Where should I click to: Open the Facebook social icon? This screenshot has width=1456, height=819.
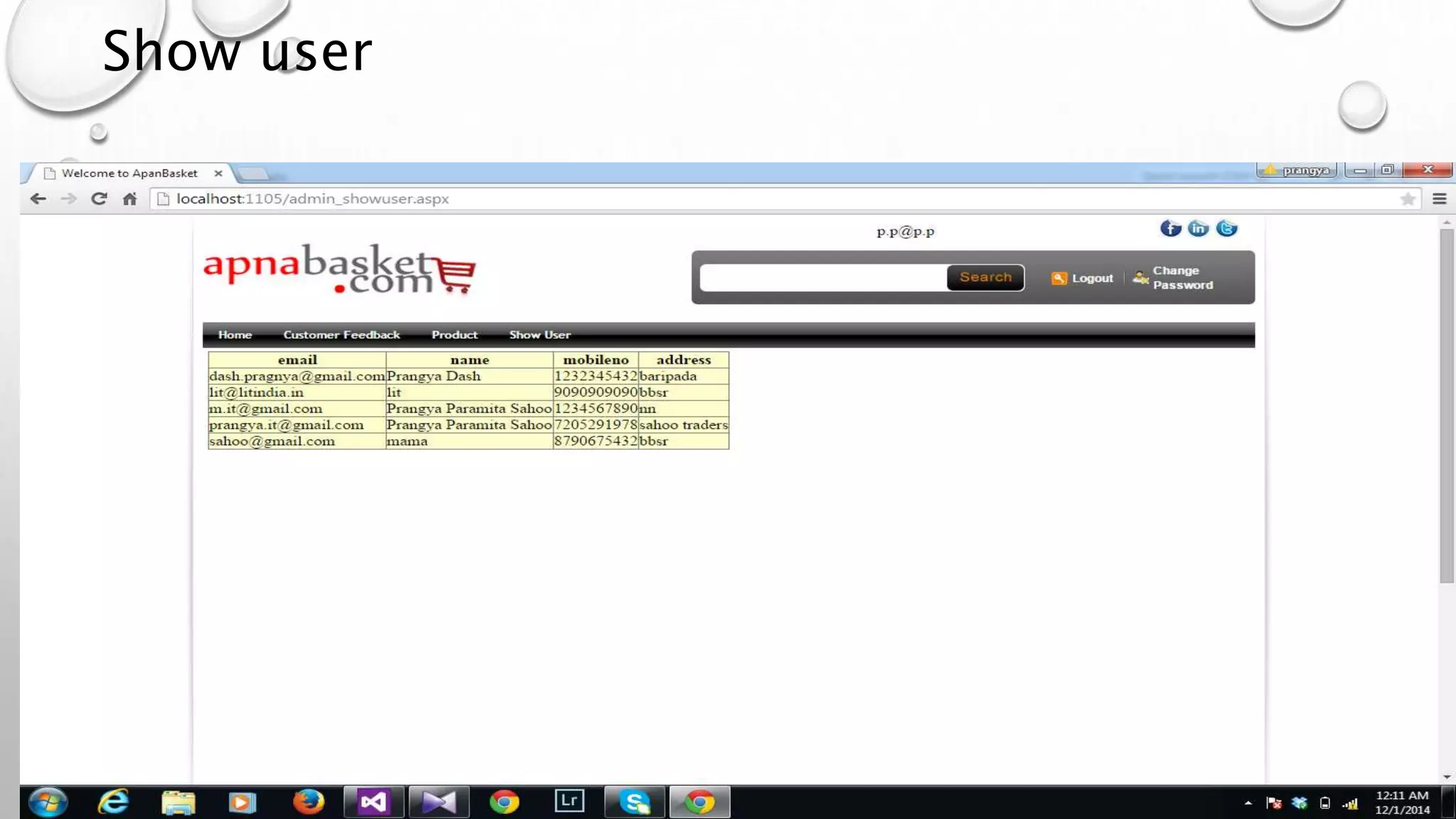point(1170,228)
